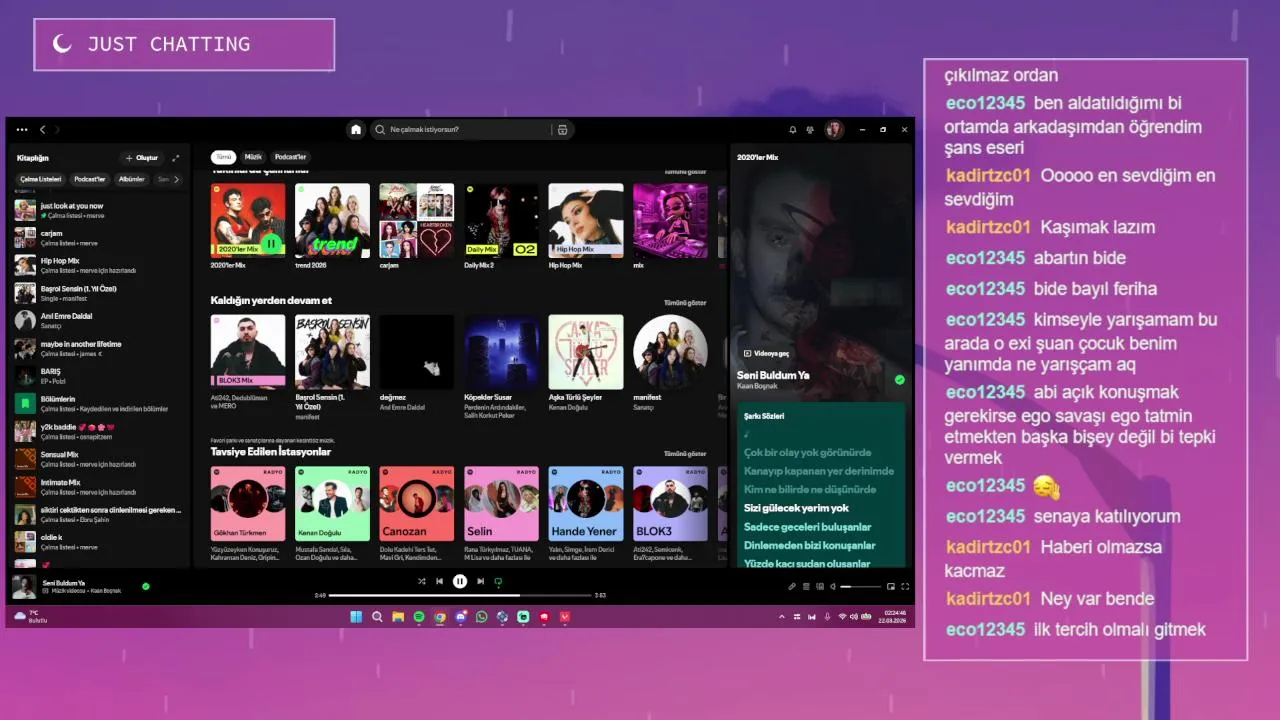Open WhatsApp from the taskbar
The image size is (1280, 720).
point(481,617)
